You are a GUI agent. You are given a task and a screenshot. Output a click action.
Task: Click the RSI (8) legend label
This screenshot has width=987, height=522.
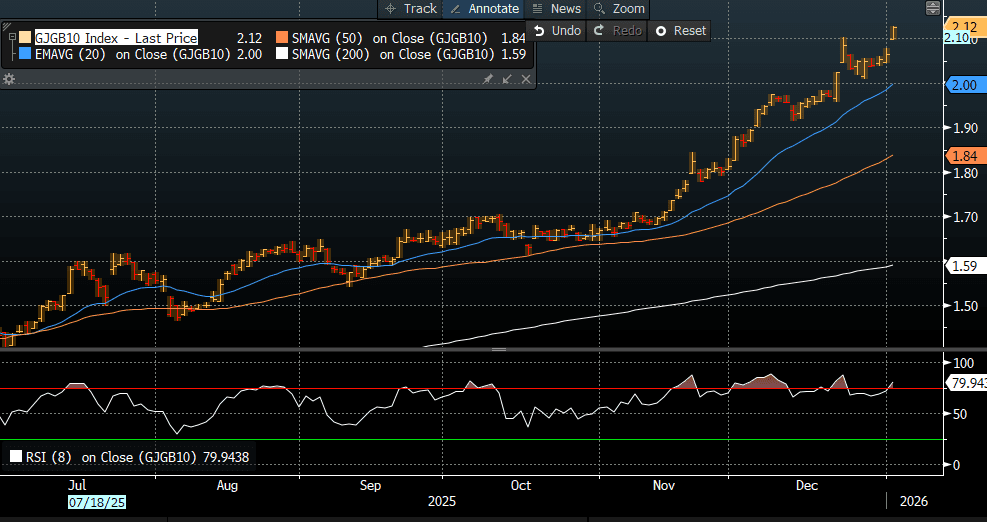click(x=46, y=456)
